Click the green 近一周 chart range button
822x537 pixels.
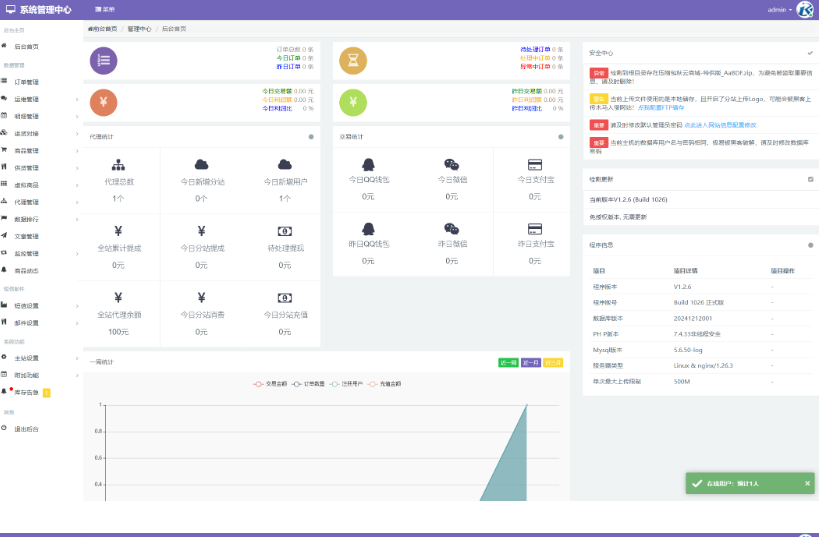tap(508, 362)
